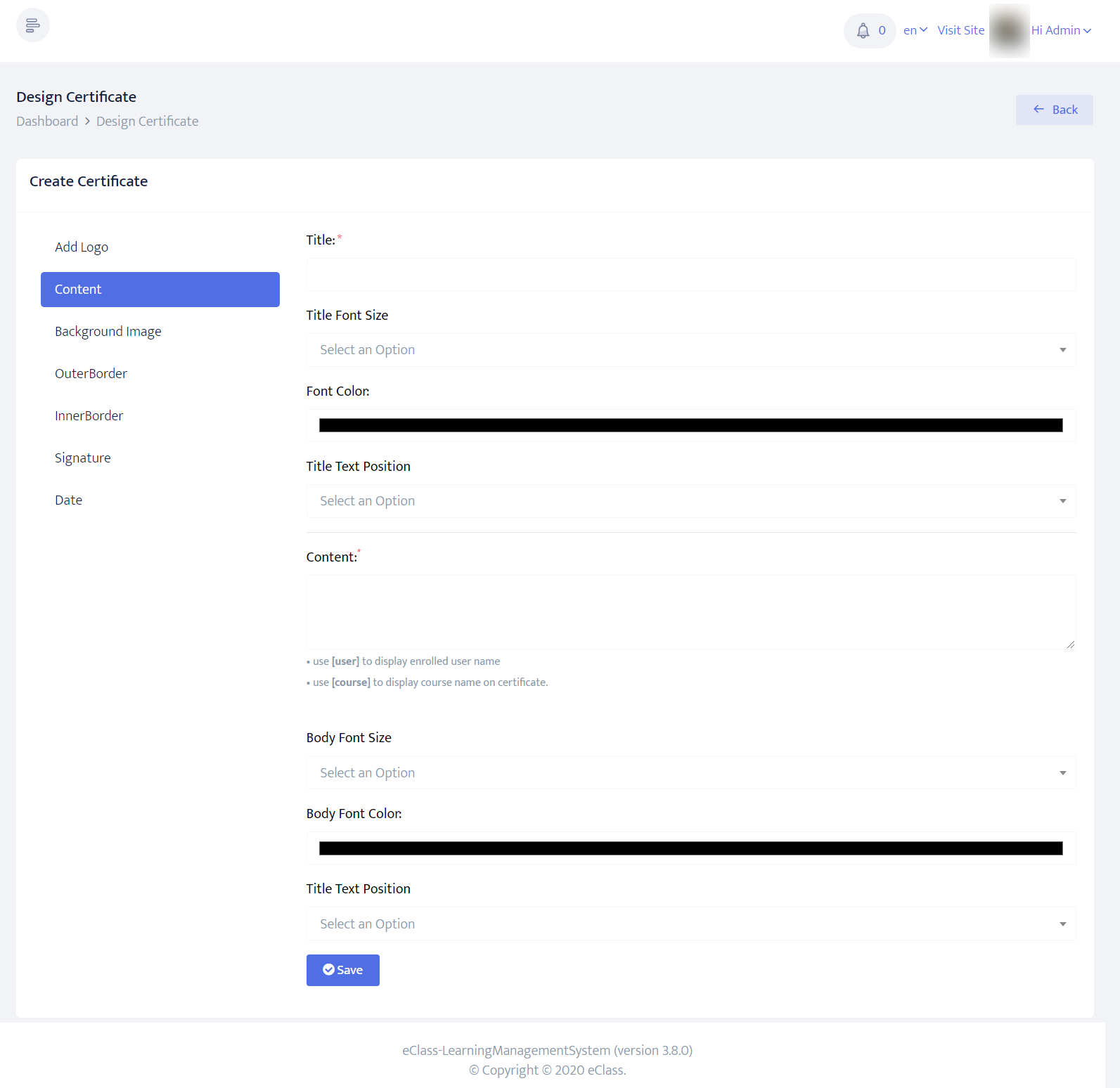Follow the Visit Site link

tap(960, 30)
